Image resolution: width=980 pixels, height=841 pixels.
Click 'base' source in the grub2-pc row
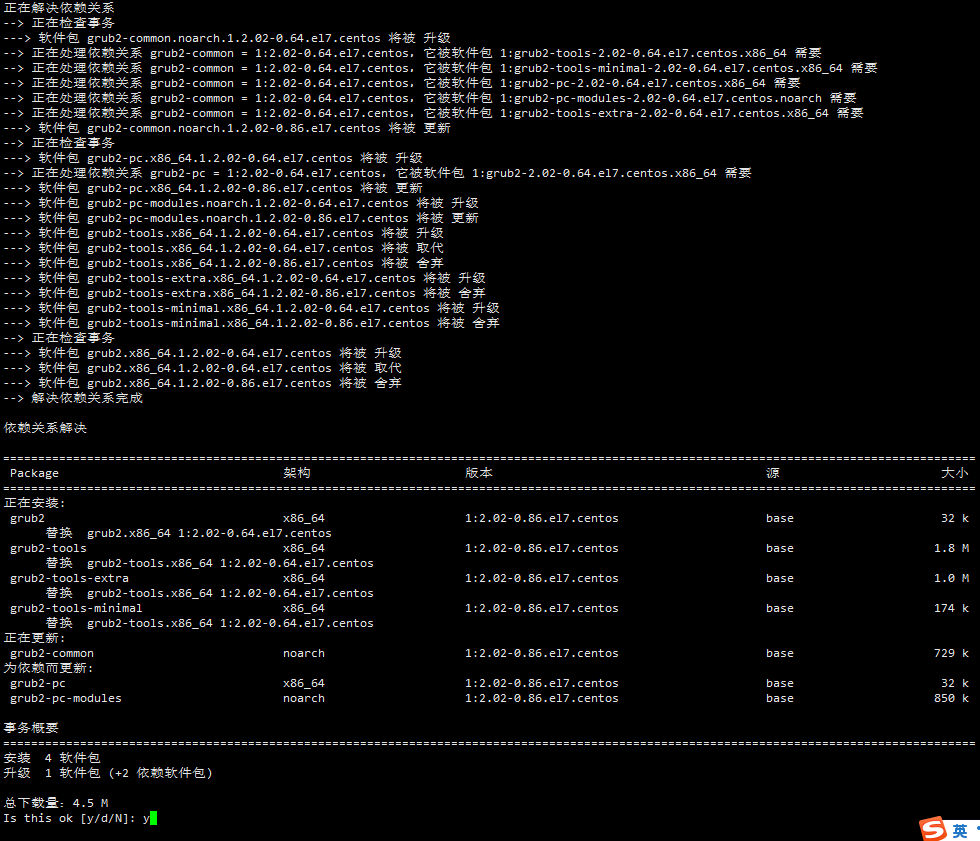pyautogui.click(x=780, y=683)
